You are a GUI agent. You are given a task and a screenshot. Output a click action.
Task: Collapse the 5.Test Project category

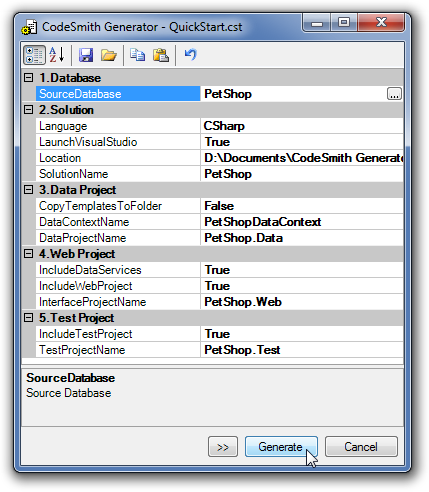coord(29,318)
